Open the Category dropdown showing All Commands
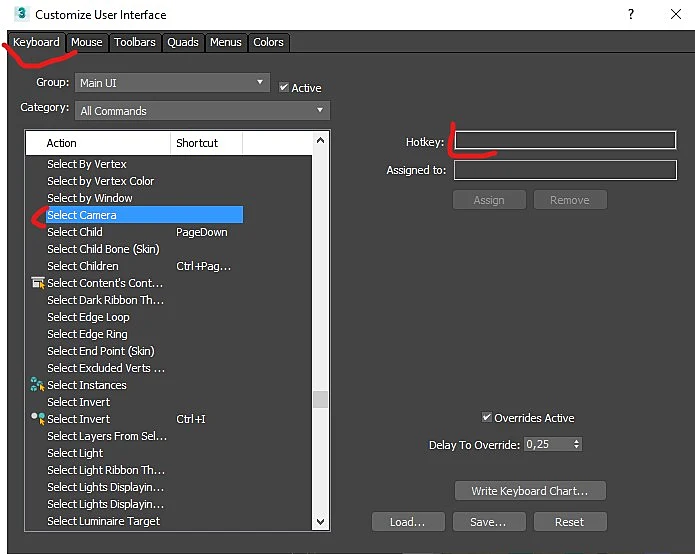 pos(202,110)
